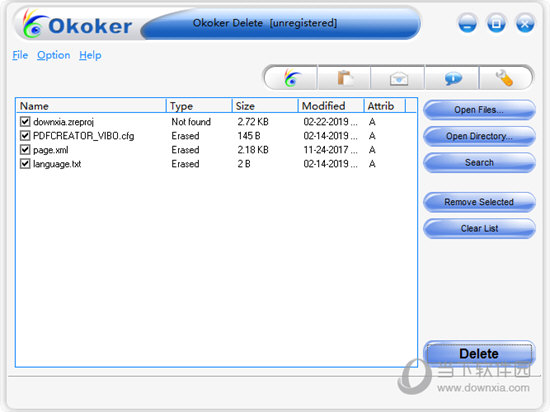Click the 11-24-2017 modified date cell

pyautogui.click(x=330, y=150)
